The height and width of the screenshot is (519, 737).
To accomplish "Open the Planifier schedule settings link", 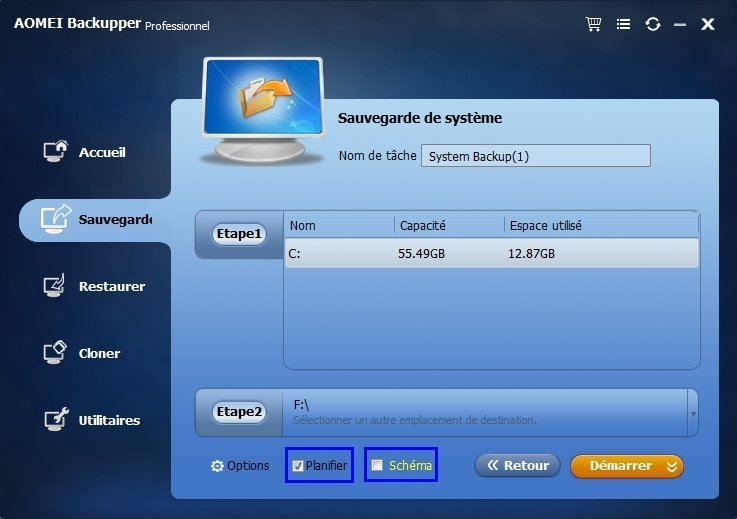I will pos(326,465).
